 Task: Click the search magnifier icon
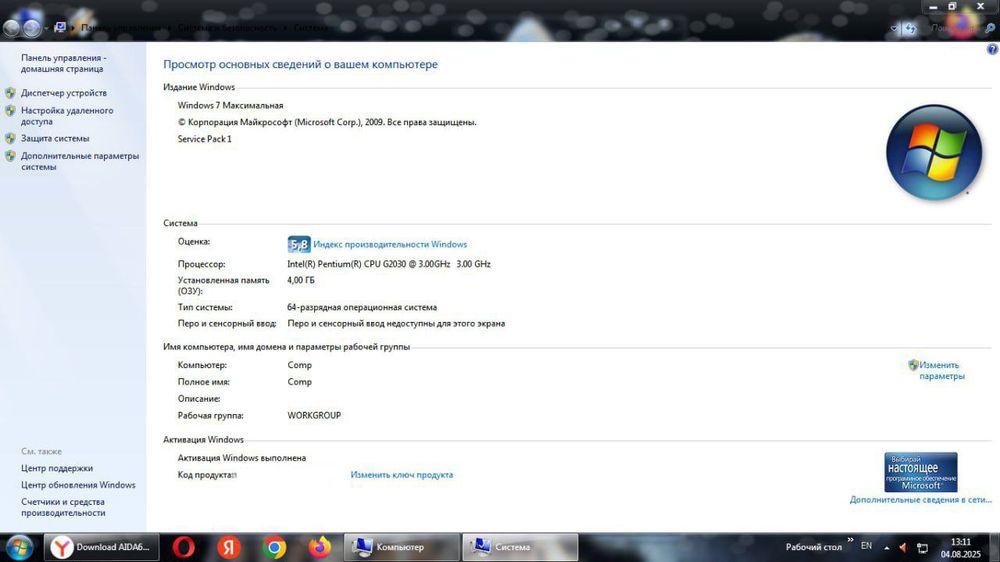(990, 28)
